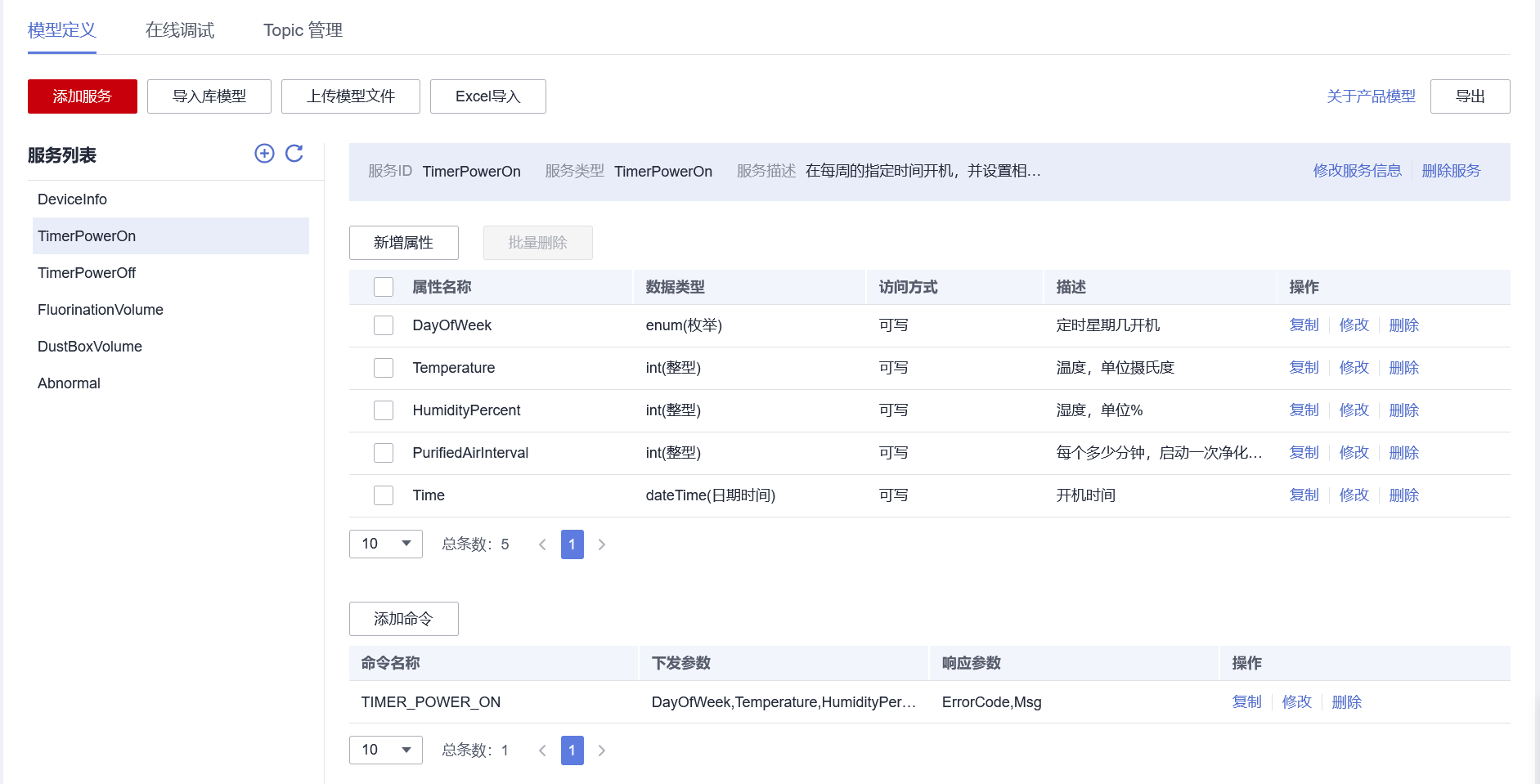Image resolution: width=1540 pixels, height=784 pixels.
Task: Open the attribute page size dropdown
Action: pos(385,544)
